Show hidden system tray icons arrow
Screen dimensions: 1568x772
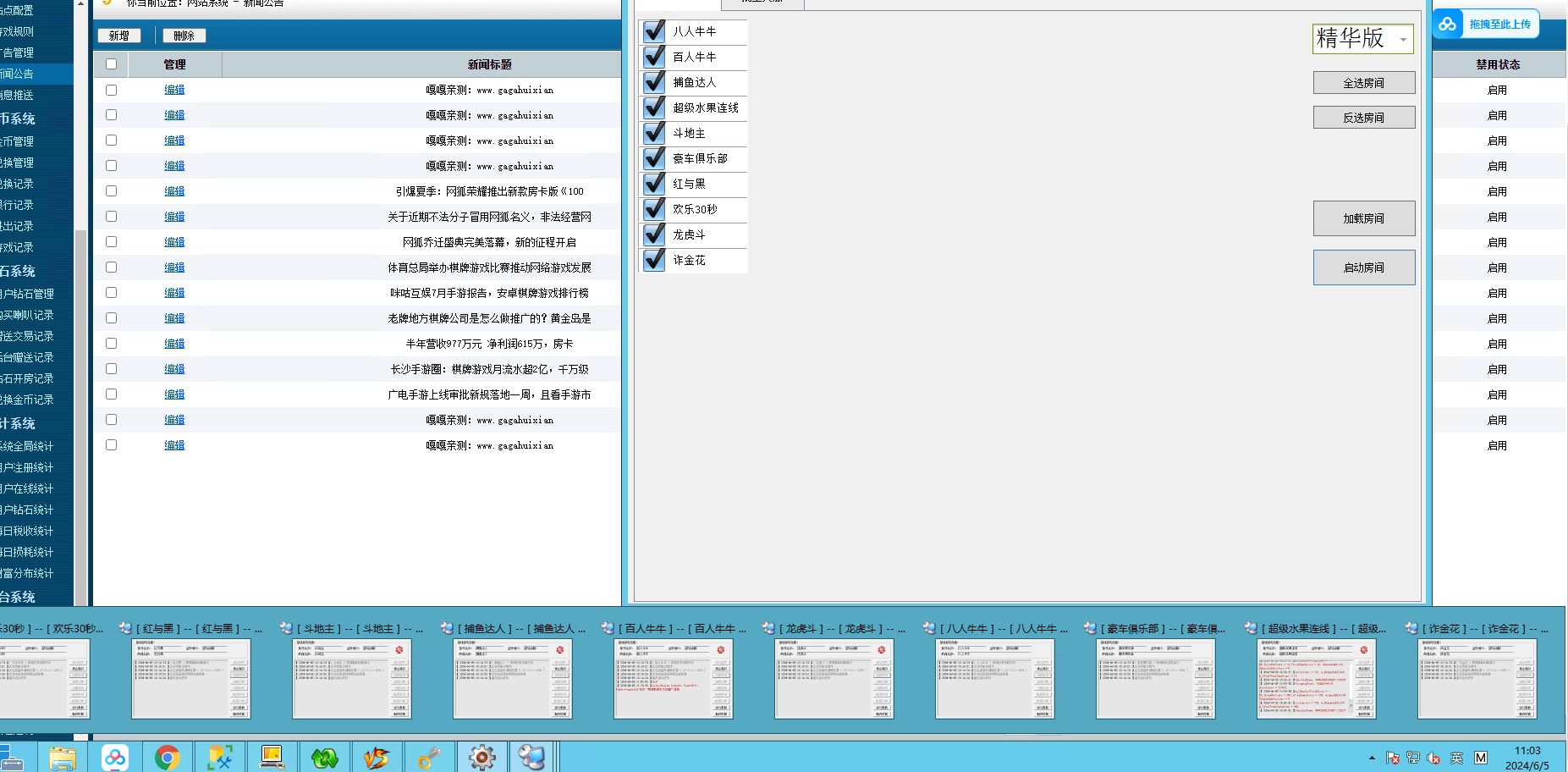click(1372, 758)
